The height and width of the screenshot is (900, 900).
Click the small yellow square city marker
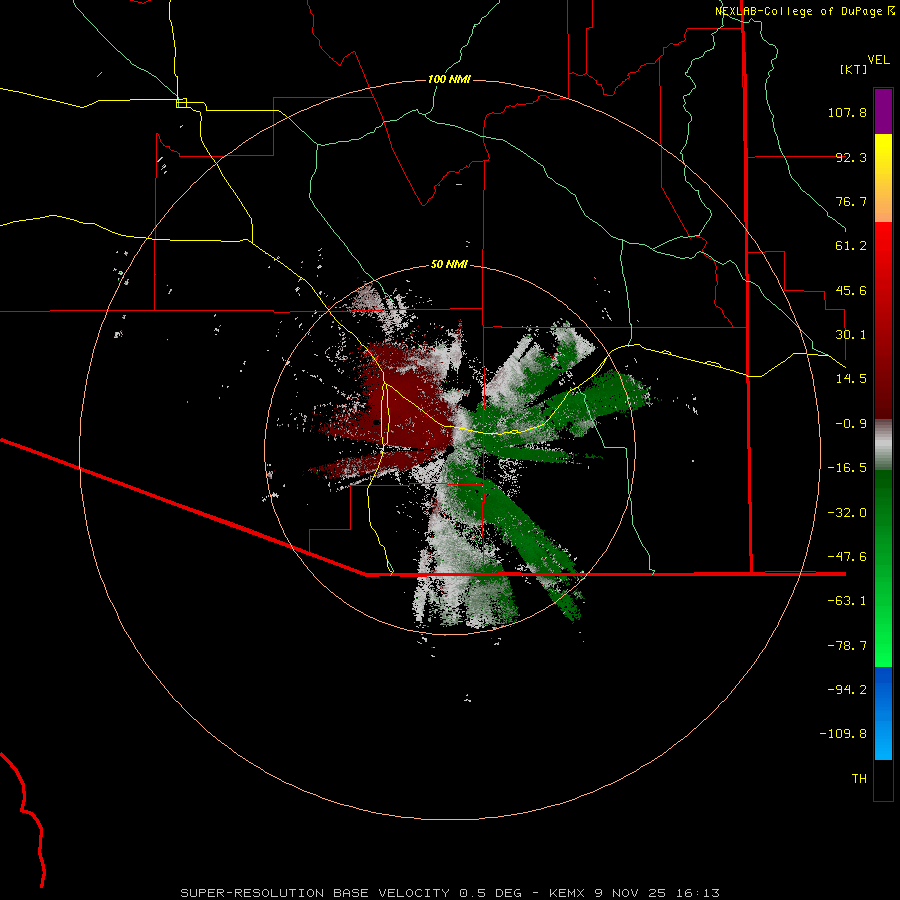[181, 103]
